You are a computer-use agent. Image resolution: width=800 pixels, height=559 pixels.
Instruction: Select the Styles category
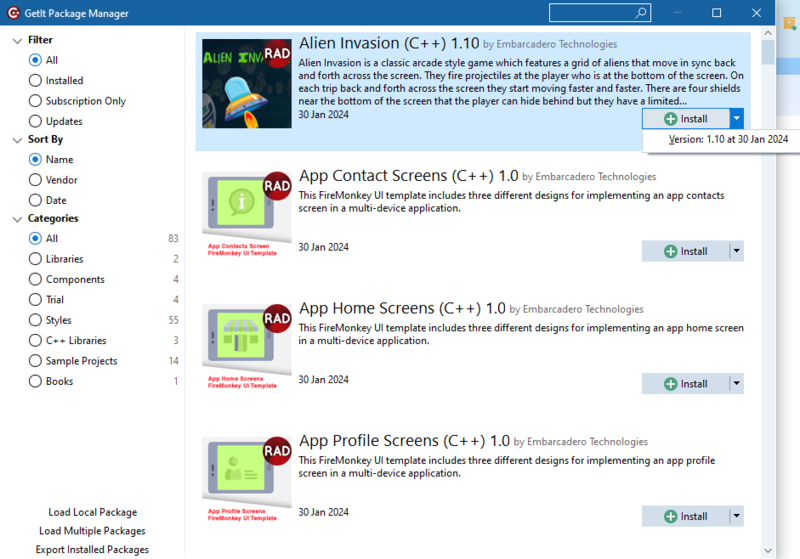35,320
